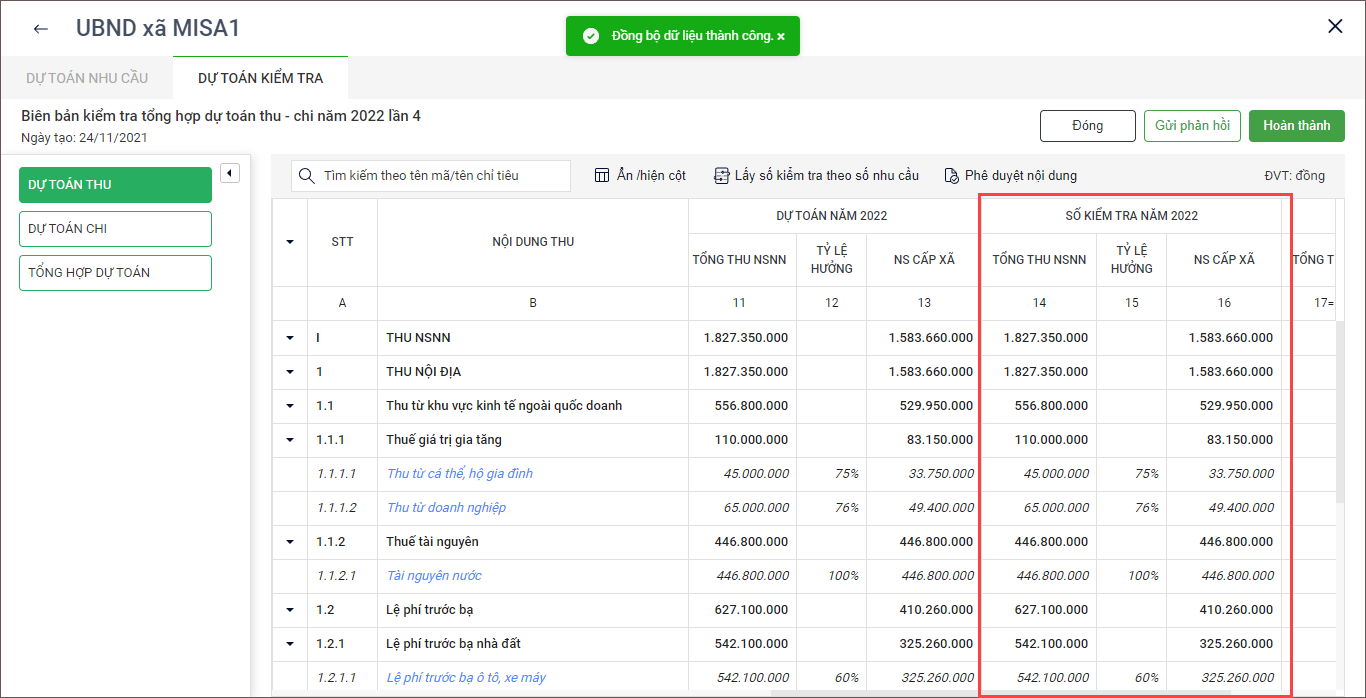This screenshot has width=1366, height=698.
Task: Open the Ẩn/hiện cột column toggle
Action: [x=640, y=176]
